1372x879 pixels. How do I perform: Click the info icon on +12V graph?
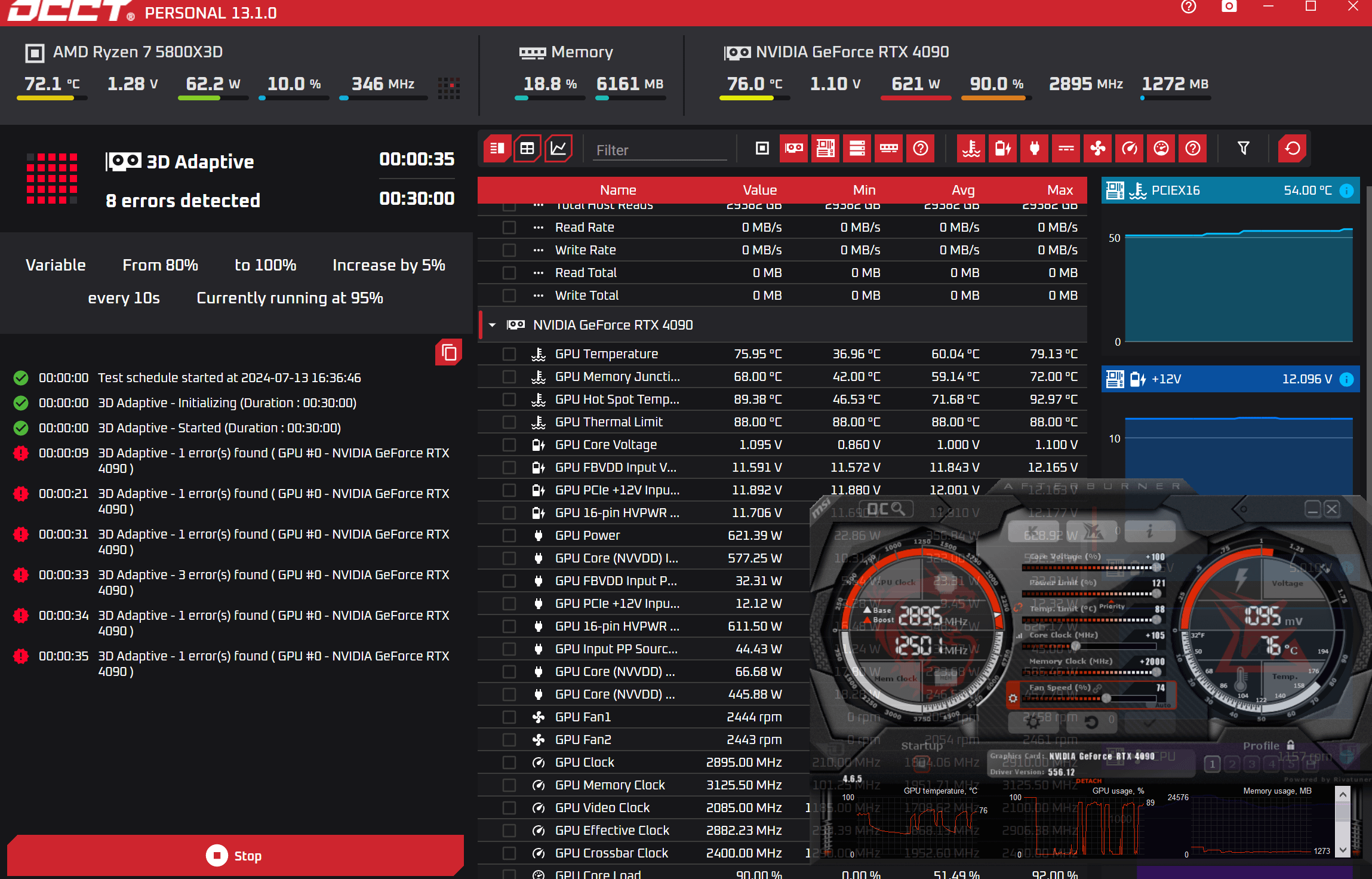coord(1346,379)
